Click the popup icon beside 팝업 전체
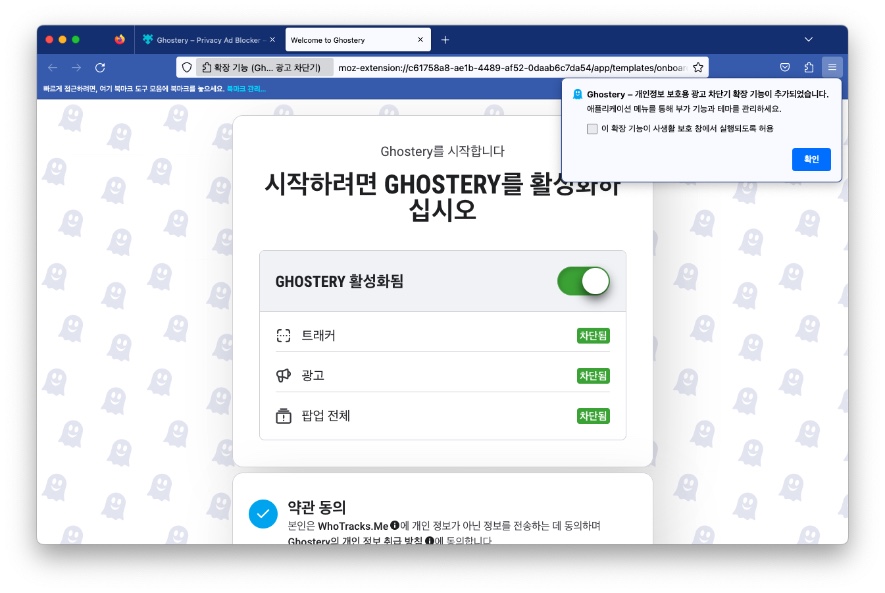This screenshot has width=885, height=593. tap(283, 416)
